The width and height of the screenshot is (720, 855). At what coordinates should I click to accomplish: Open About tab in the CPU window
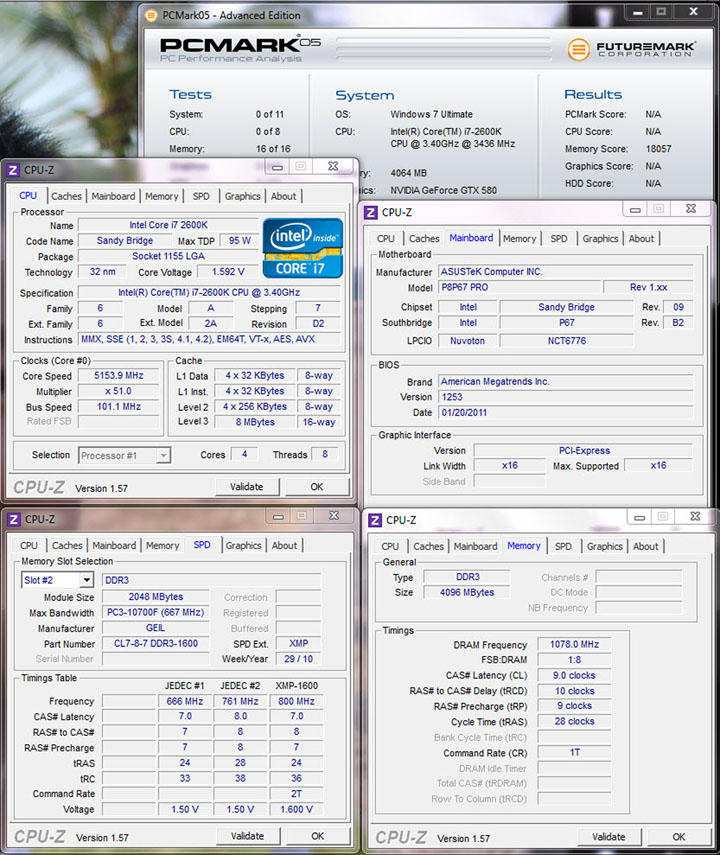pos(284,196)
